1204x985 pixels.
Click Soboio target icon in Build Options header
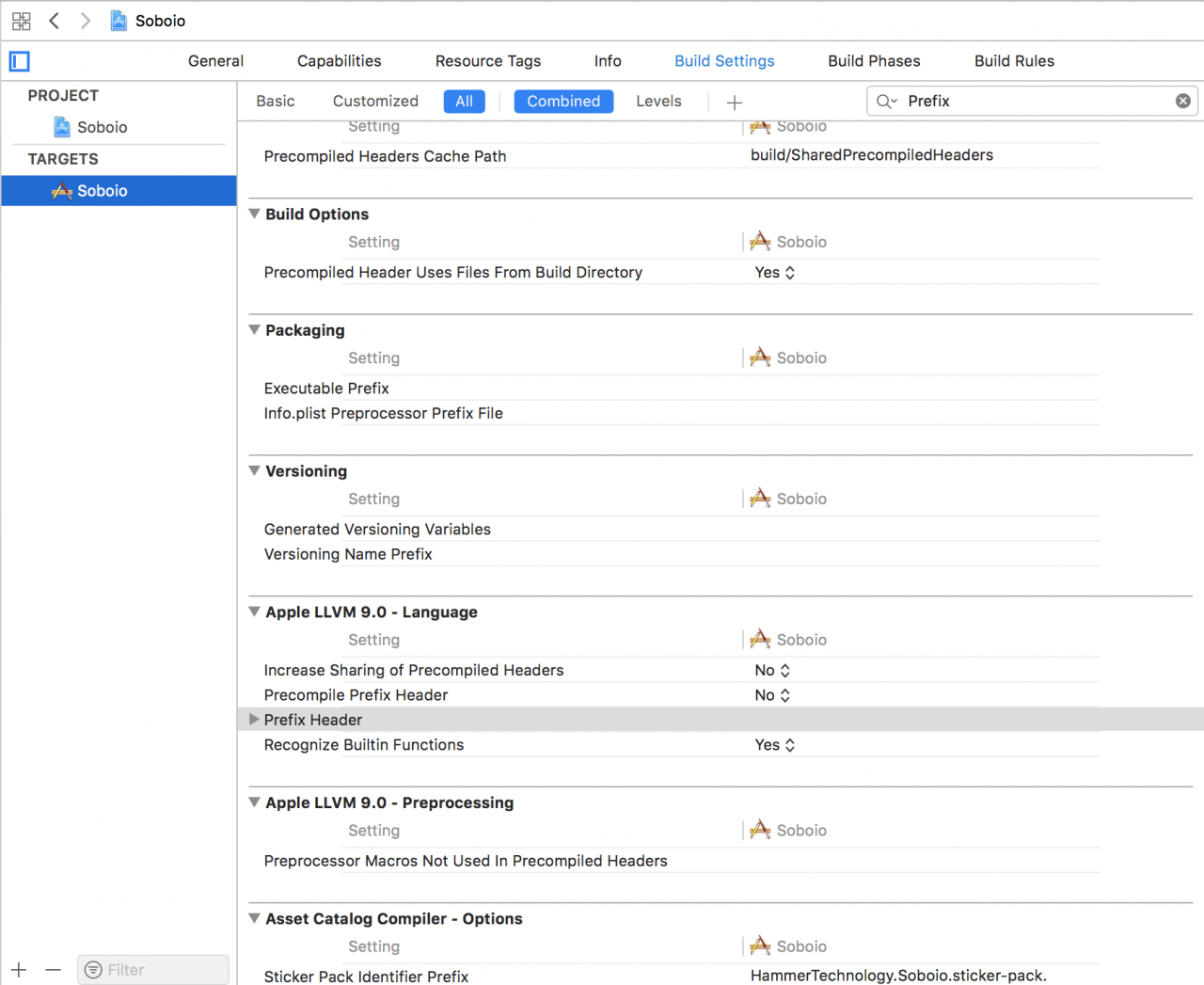760,242
